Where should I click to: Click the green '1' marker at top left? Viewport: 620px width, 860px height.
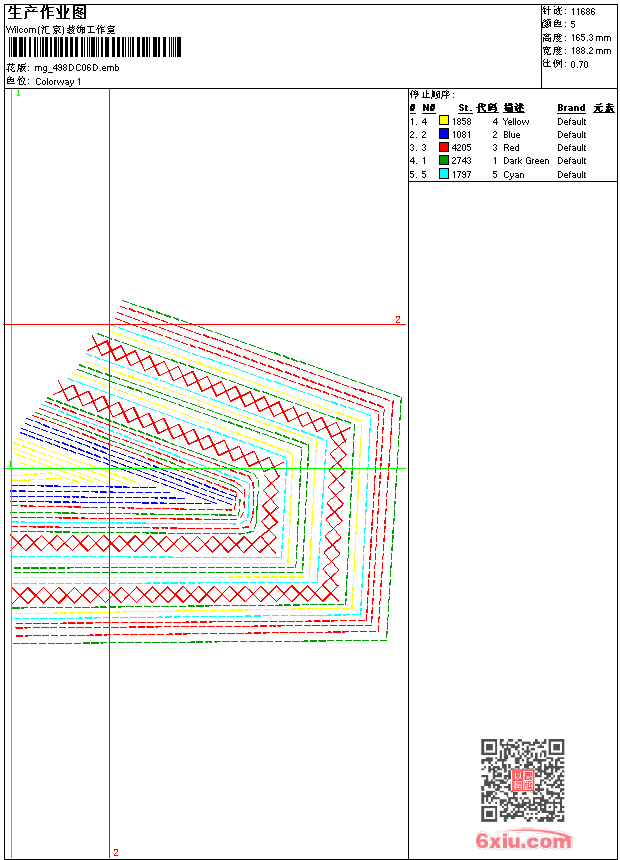[18, 94]
